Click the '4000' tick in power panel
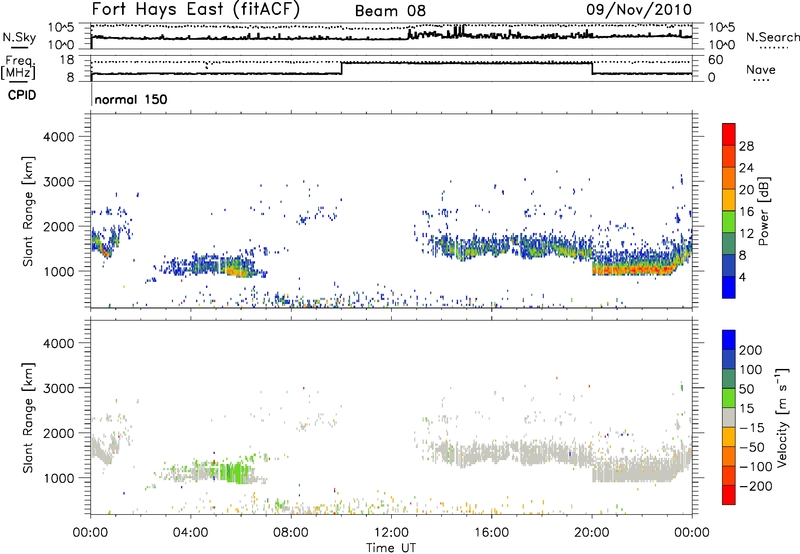This screenshot has width=800, height=554. point(58,137)
